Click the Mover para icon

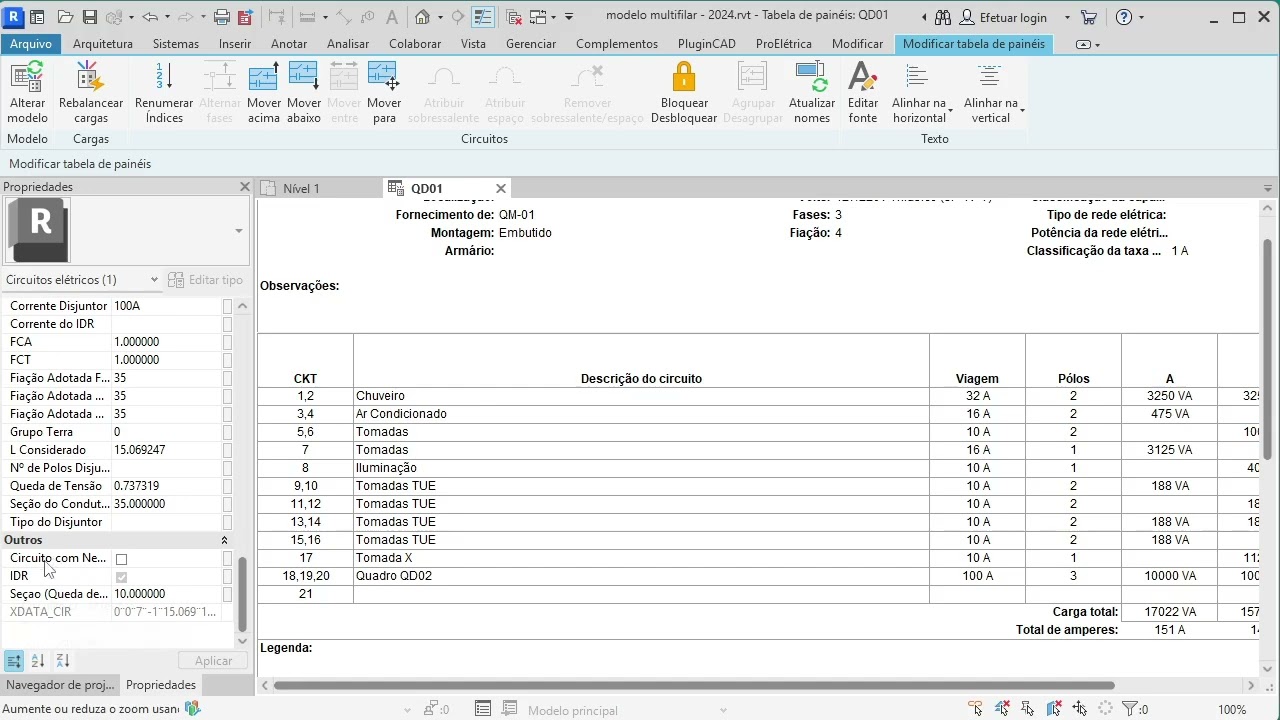tap(384, 77)
